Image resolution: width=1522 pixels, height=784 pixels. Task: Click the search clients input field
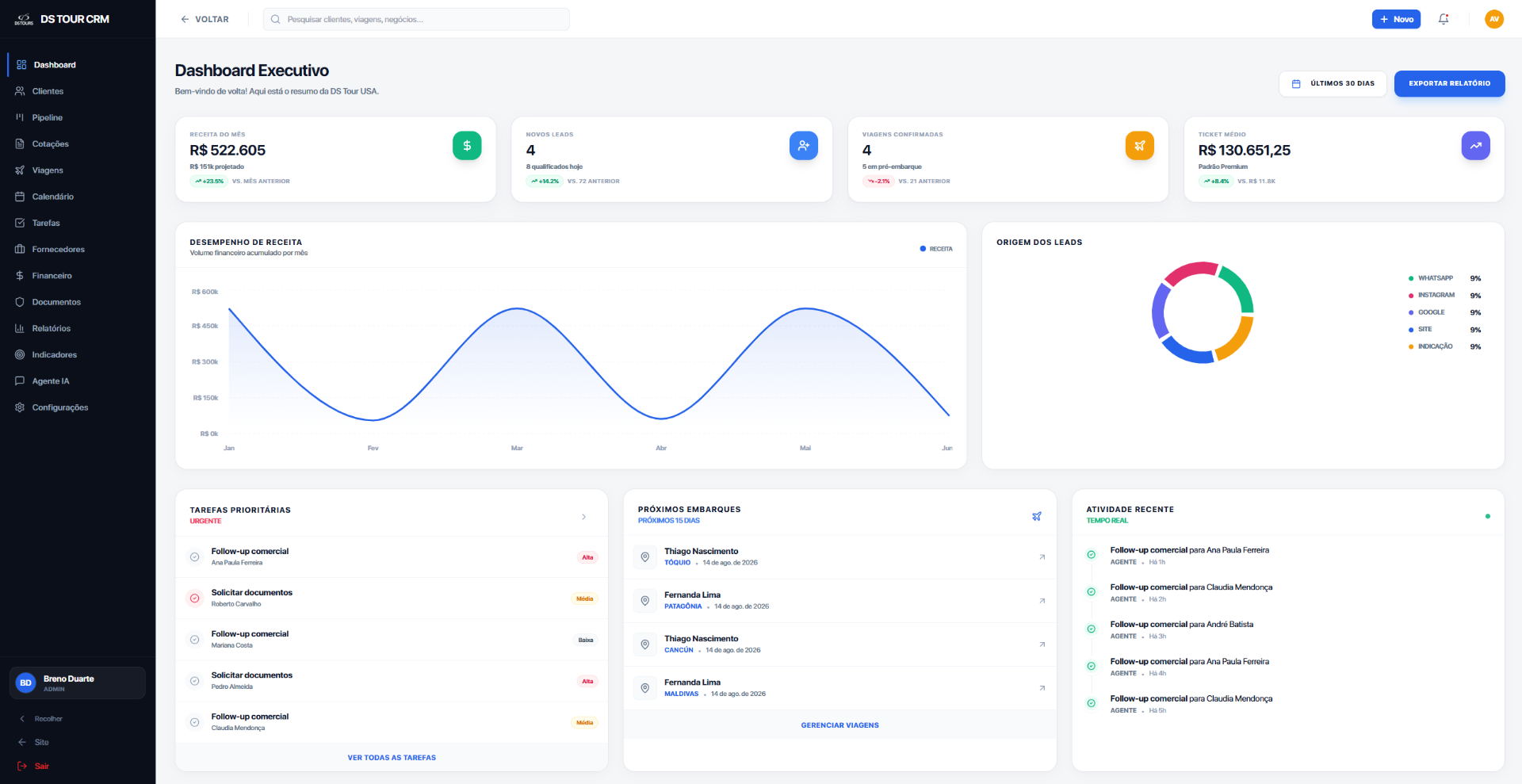[416, 19]
